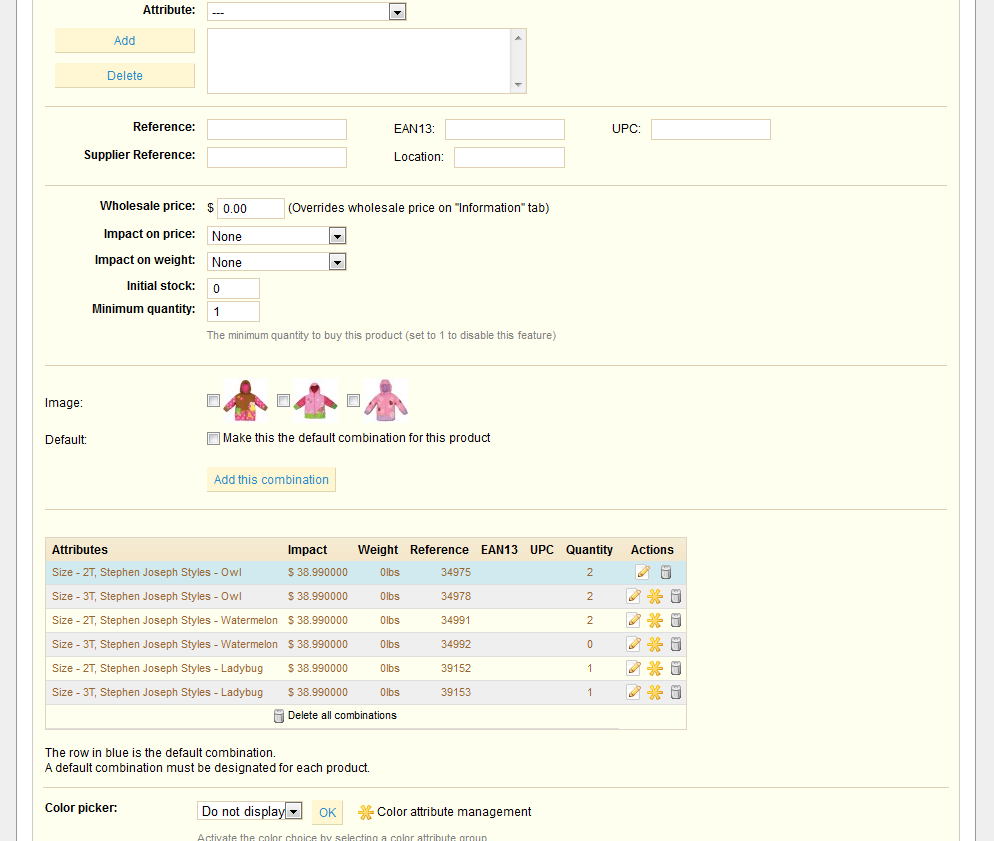Make Size 3T Owl the default combination
This screenshot has height=841, width=994.
pos(655,596)
